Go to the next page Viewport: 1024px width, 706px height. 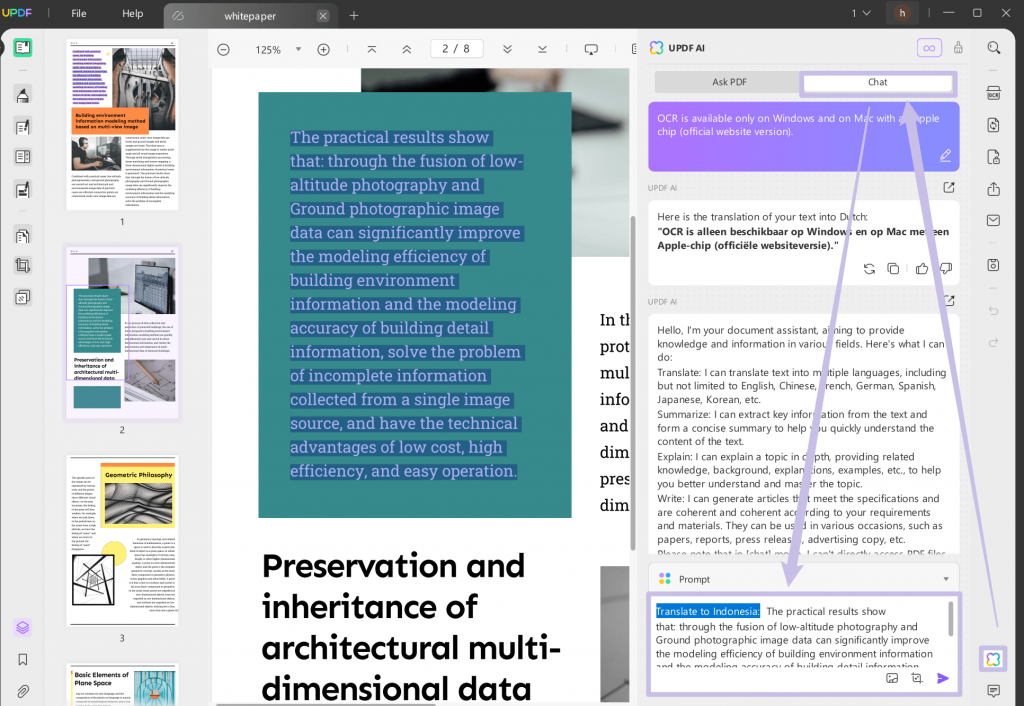507,50
